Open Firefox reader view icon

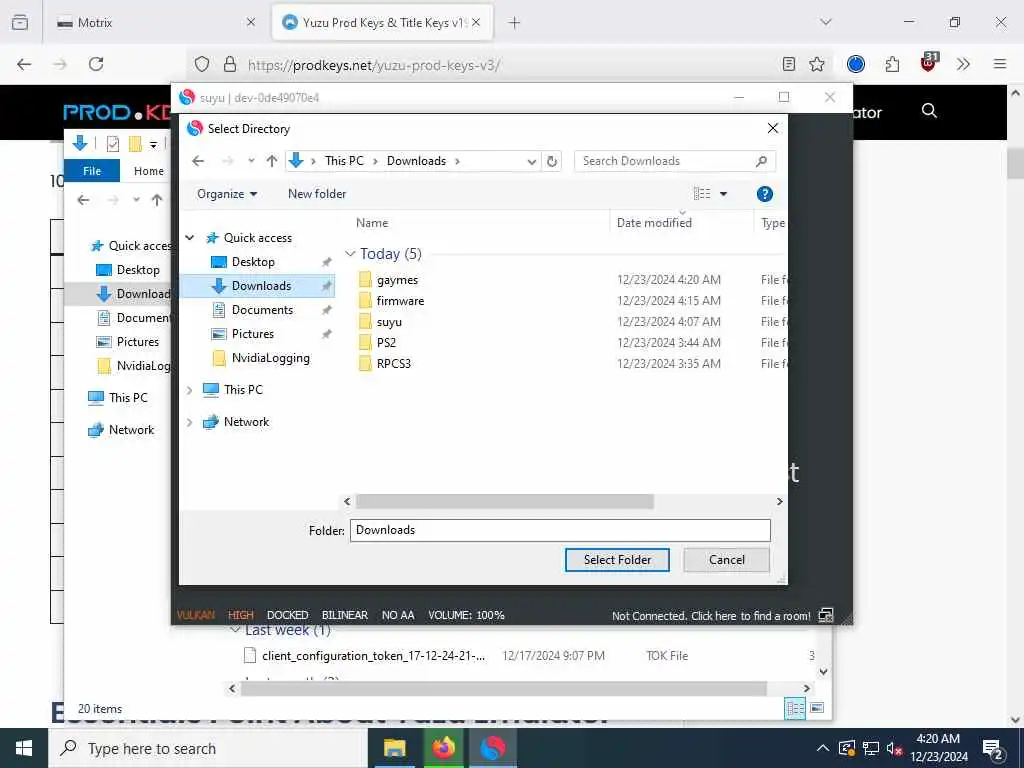[x=789, y=64]
